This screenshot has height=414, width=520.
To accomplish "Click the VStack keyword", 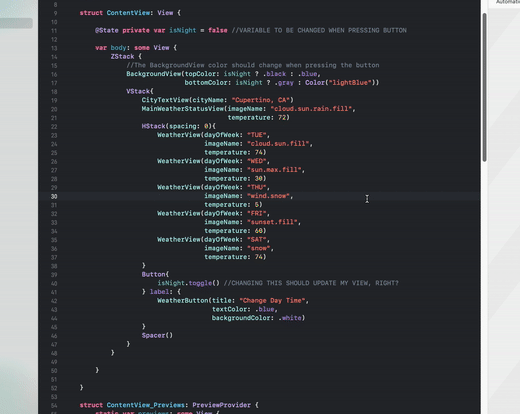I will pyautogui.click(x=138, y=91).
